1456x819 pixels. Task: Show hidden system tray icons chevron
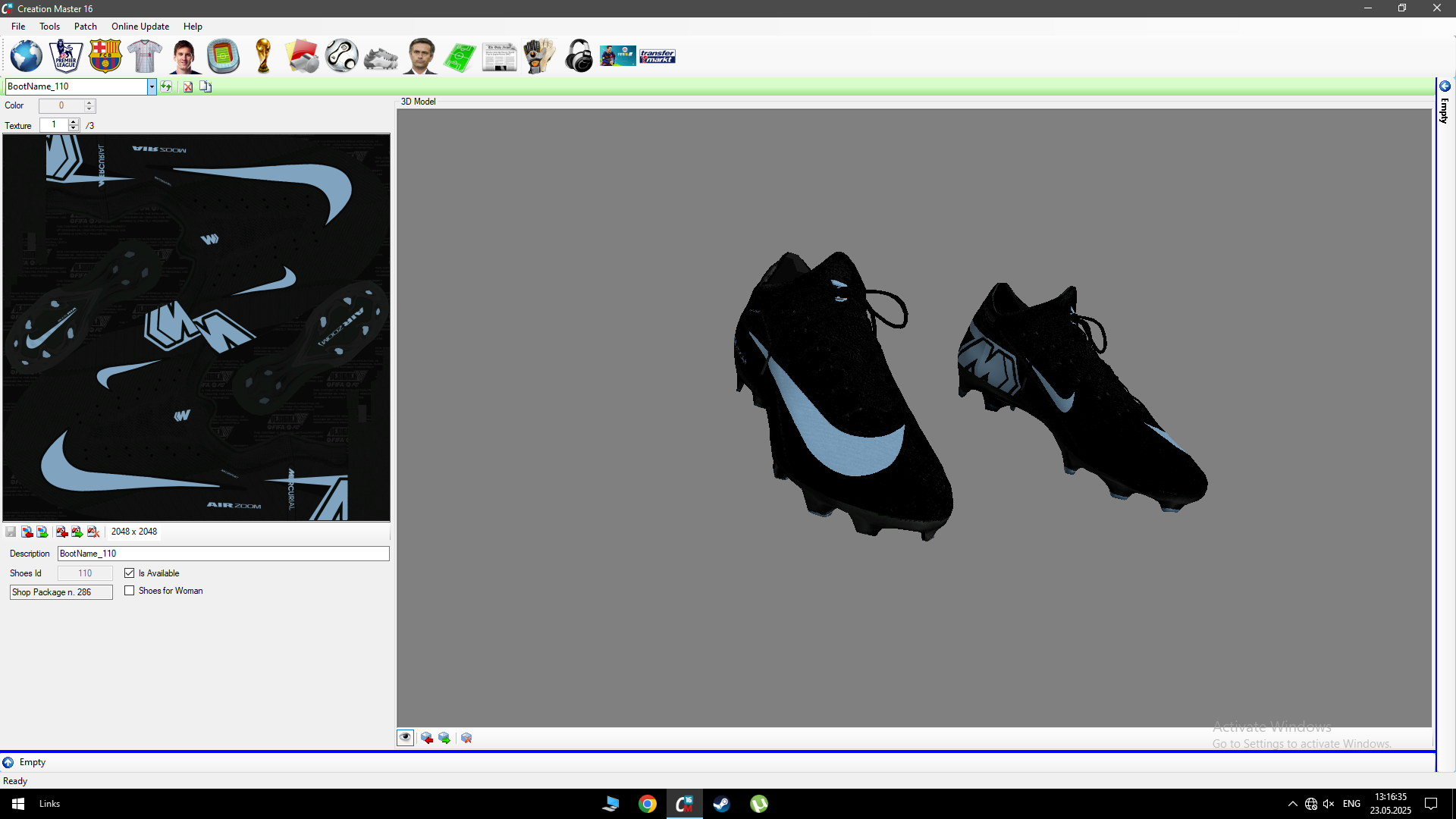click(1292, 804)
